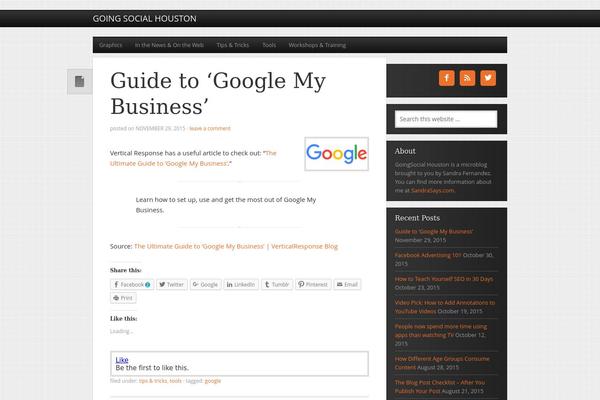Open the Source VerticalResponse Blog link
600x400 pixels.
point(236,246)
